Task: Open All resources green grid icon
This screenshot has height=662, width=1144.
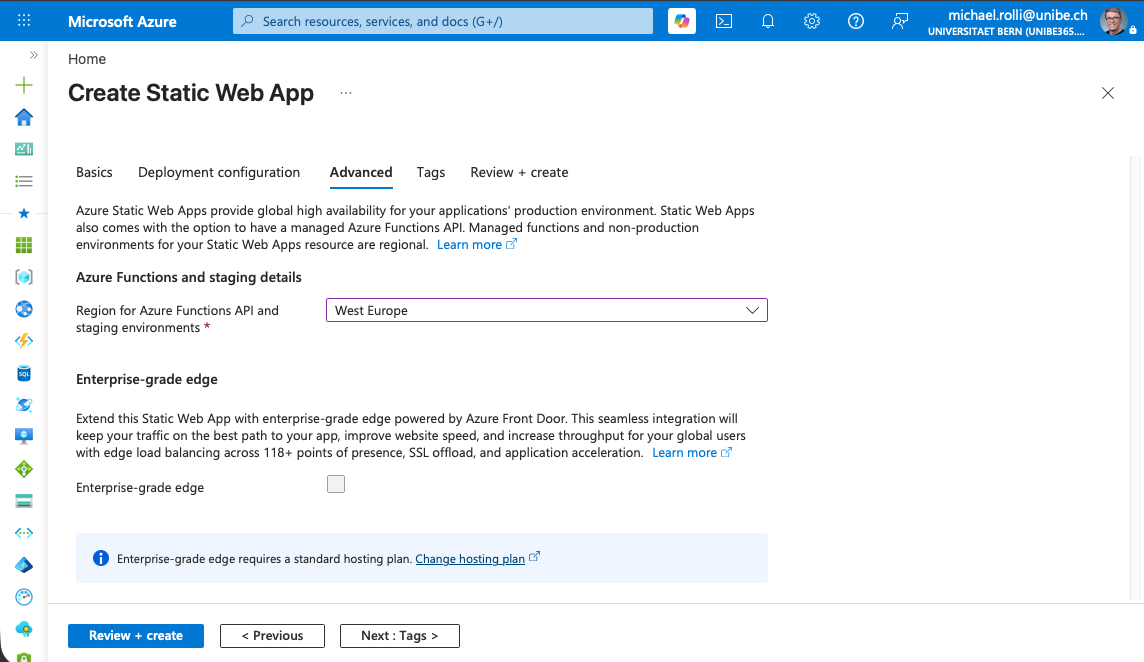Action: tap(24, 245)
